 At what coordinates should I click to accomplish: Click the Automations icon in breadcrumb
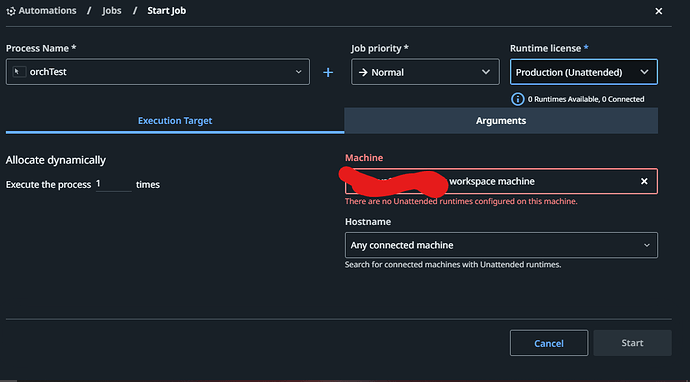click(x=11, y=11)
